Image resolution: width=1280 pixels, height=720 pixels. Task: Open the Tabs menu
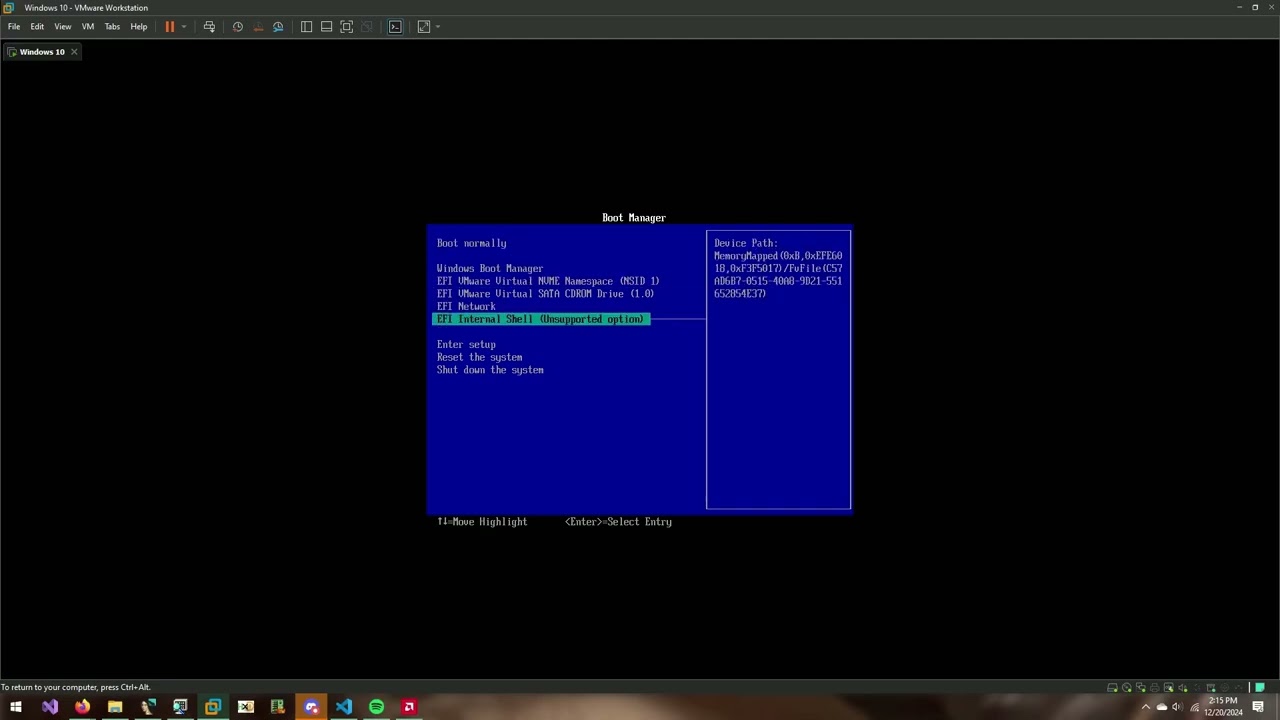click(112, 27)
